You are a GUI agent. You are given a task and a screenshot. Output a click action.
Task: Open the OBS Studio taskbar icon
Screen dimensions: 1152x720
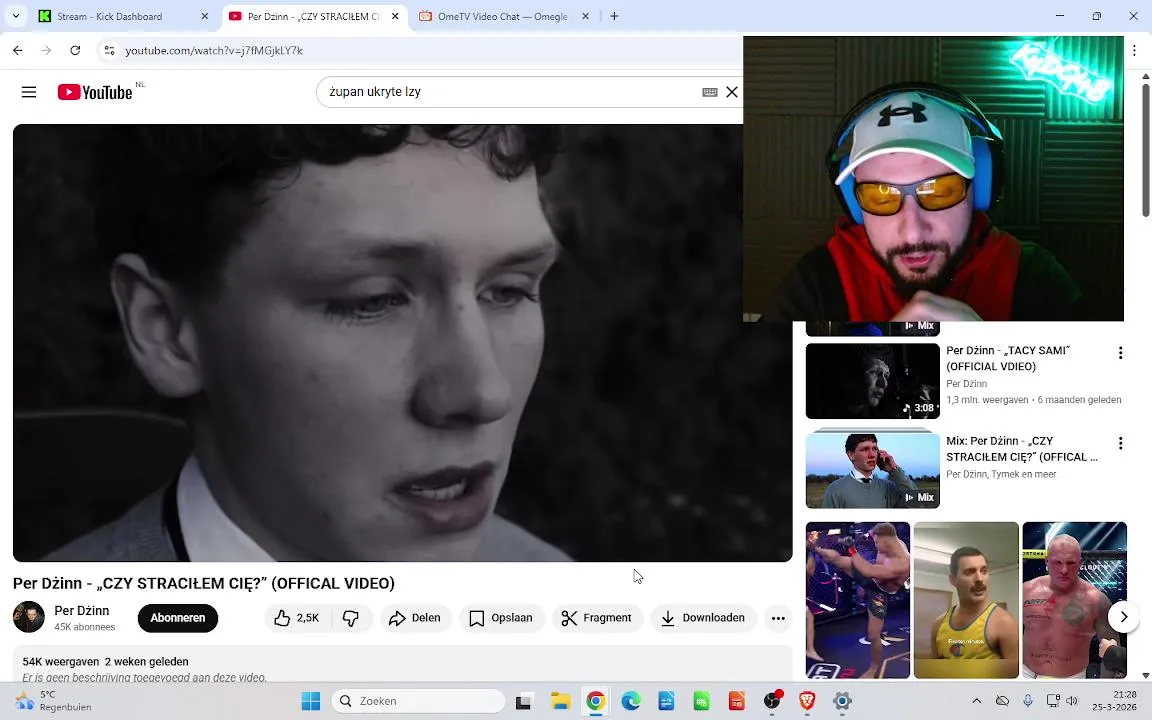pos(771,702)
